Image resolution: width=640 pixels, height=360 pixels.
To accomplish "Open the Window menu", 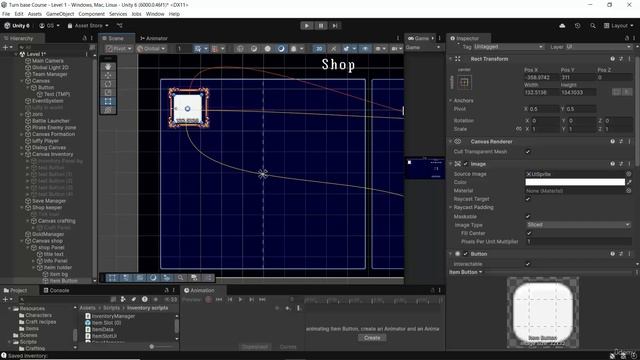I will [155, 14].
